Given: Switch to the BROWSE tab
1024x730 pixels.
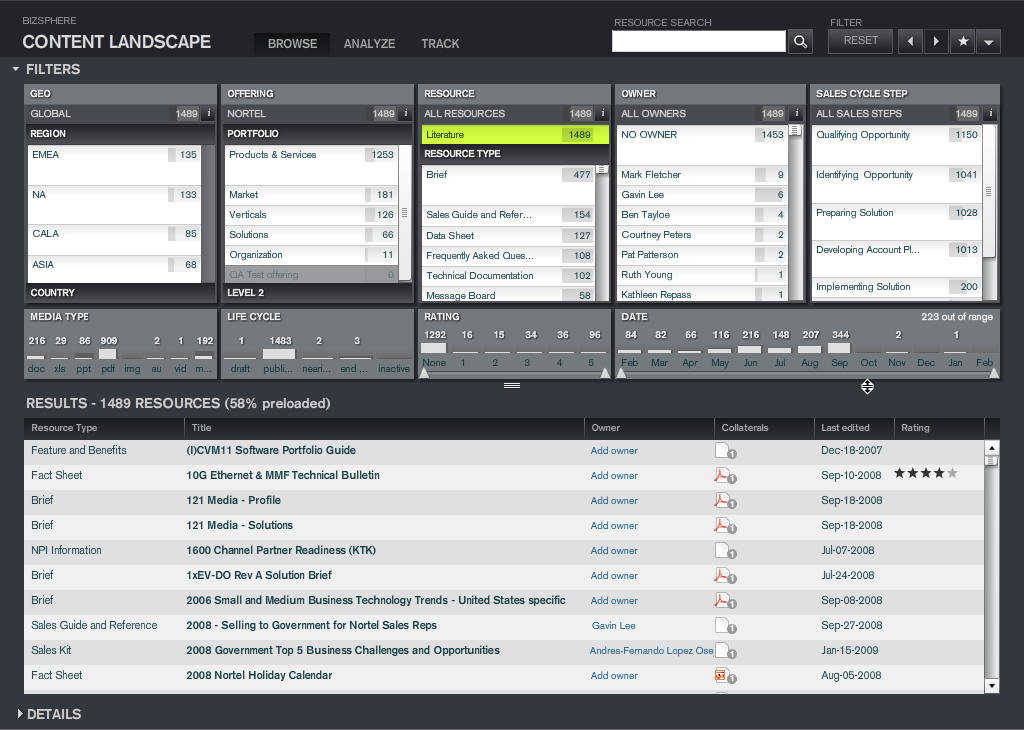Looking at the screenshot, I should 292,44.
